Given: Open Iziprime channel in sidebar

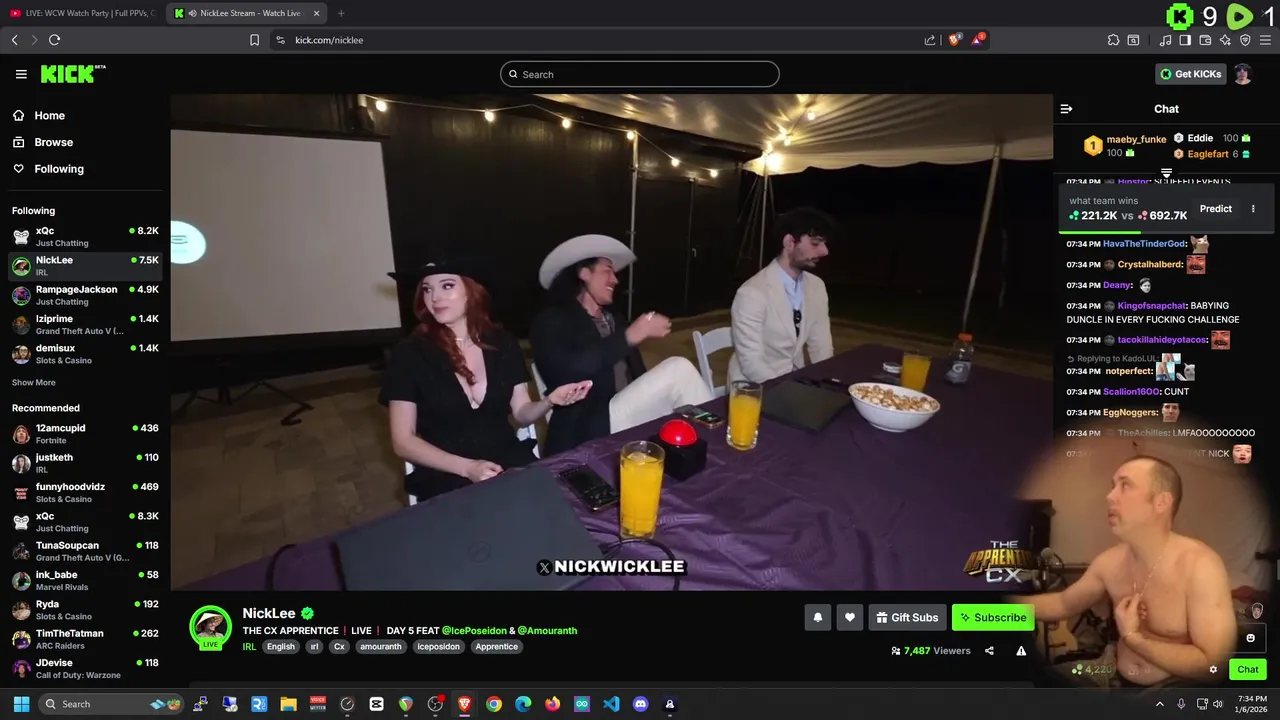Looking at the screenshot, I should click(85, 324).
